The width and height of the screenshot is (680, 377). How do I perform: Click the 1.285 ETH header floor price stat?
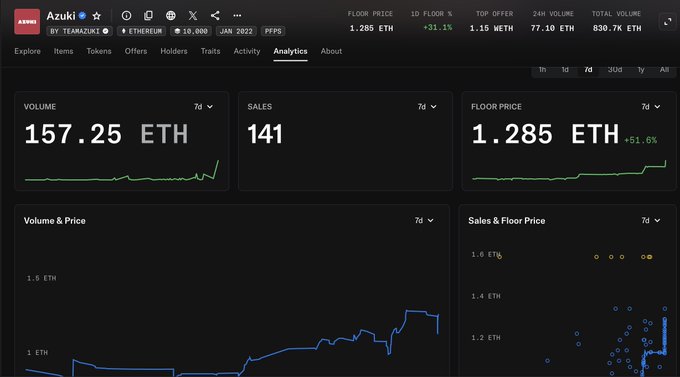pos(371,28)
